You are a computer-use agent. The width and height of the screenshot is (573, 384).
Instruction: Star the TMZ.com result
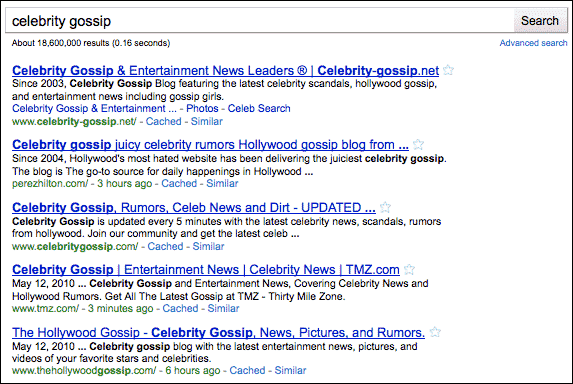409,269
